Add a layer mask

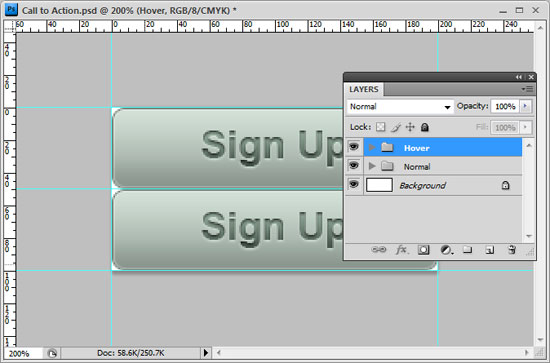(423, 250)
